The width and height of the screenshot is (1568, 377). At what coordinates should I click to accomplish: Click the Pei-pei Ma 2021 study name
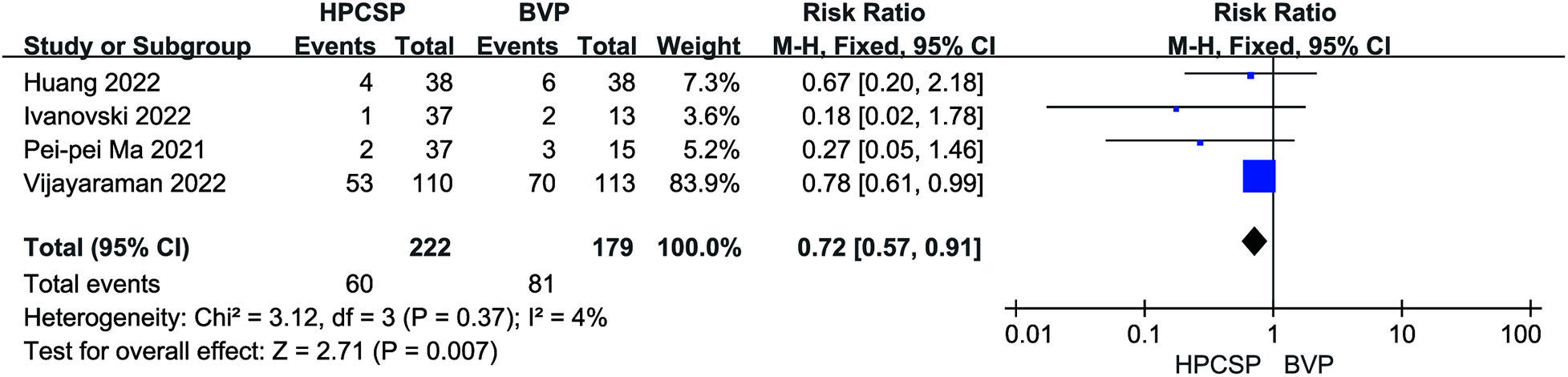pyautogui.click(x=114, y=150)
